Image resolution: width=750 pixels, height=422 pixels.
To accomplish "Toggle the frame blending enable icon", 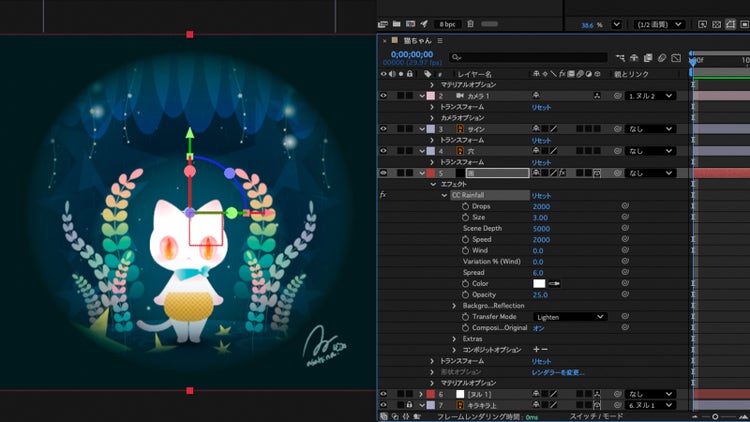I will coord(648,58).
